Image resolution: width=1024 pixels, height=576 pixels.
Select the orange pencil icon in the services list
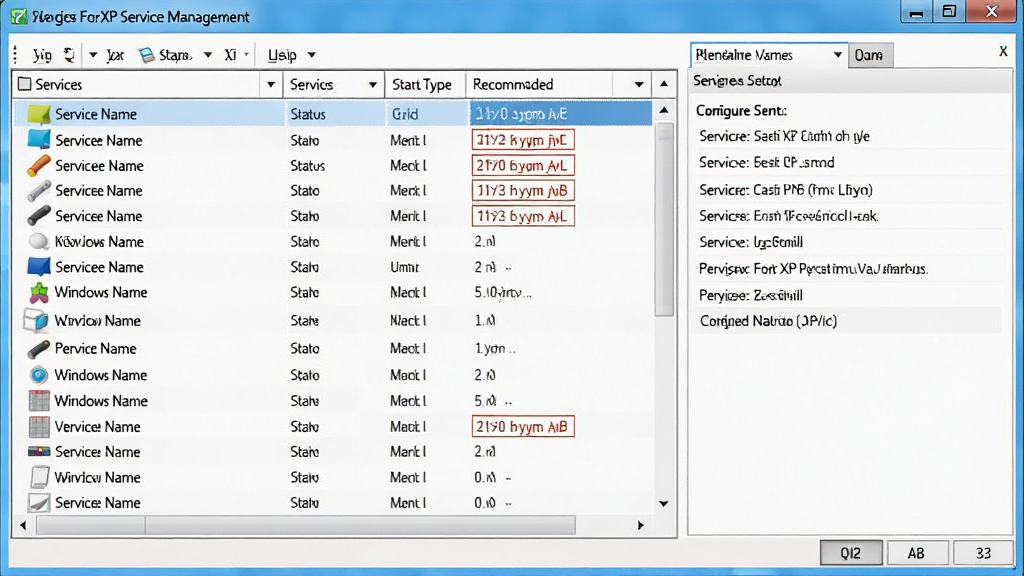click(39, 165)
